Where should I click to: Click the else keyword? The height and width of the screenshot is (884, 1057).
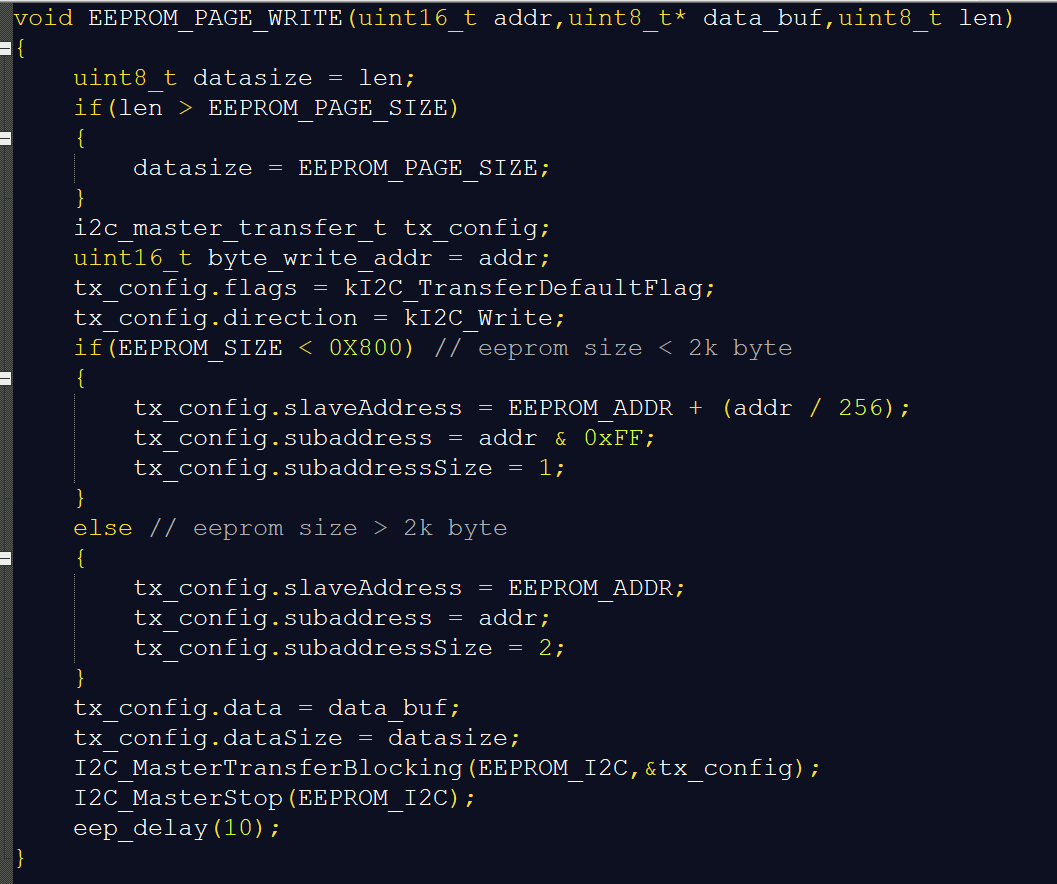tap(102, 528)
